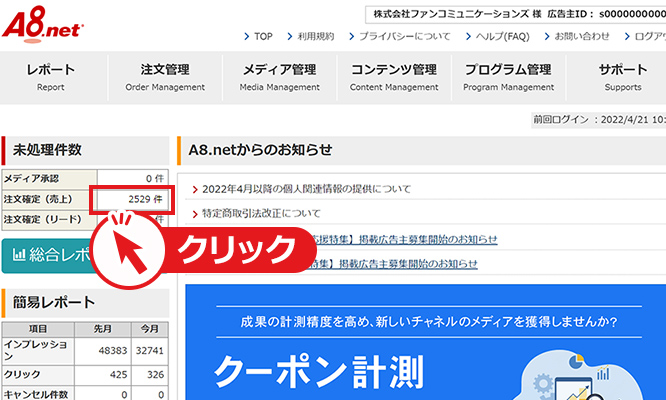The width and height of the screenshot is (666, 400).
Task: Open the プログラム管理 Program Management menu
Action: point(508,77)
